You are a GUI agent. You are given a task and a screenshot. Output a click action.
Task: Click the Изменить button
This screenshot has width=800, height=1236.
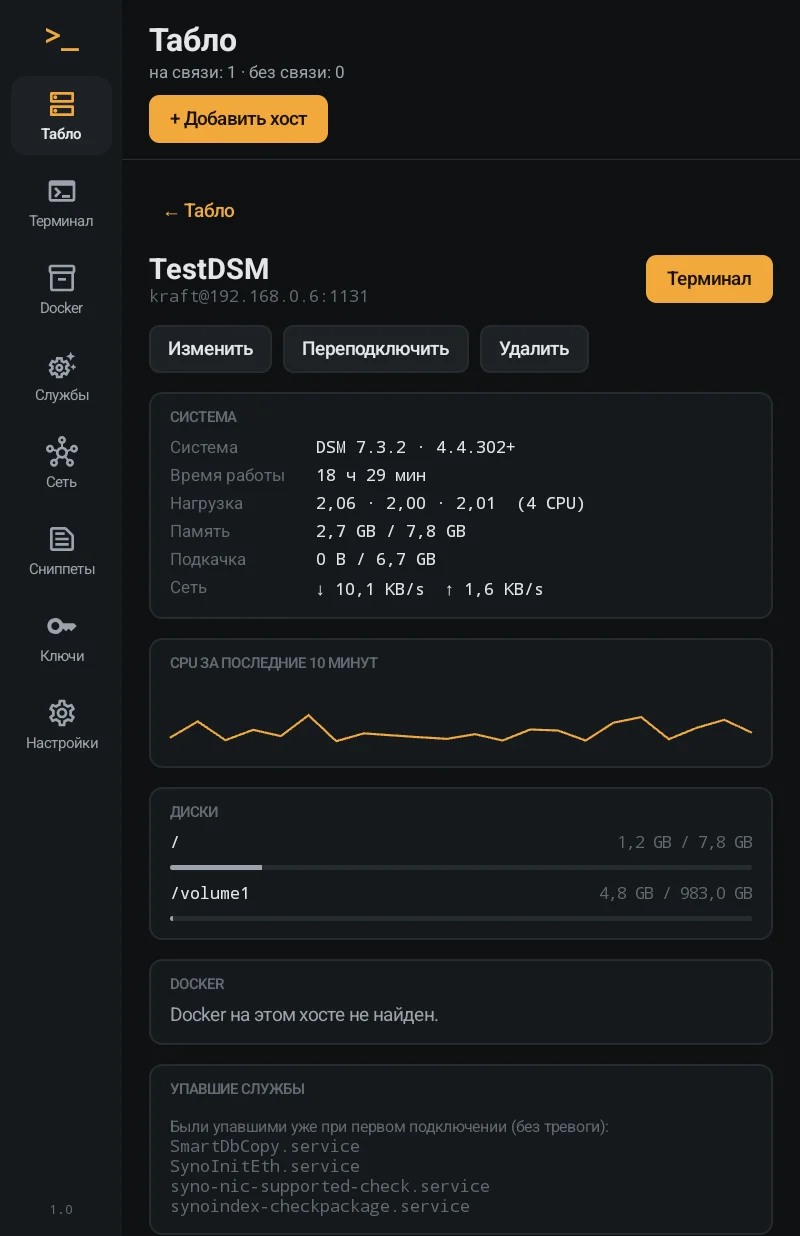[210, 349]
